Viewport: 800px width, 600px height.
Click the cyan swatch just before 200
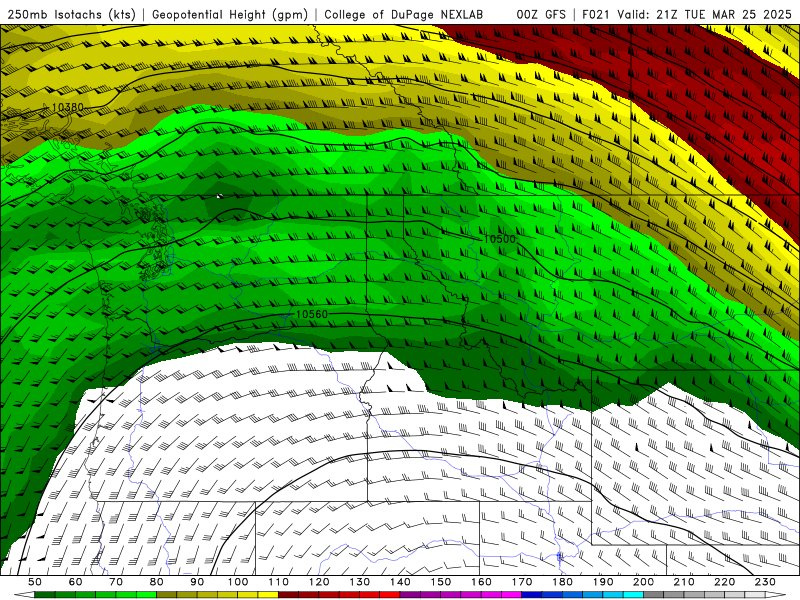click(x=633, y=595)
